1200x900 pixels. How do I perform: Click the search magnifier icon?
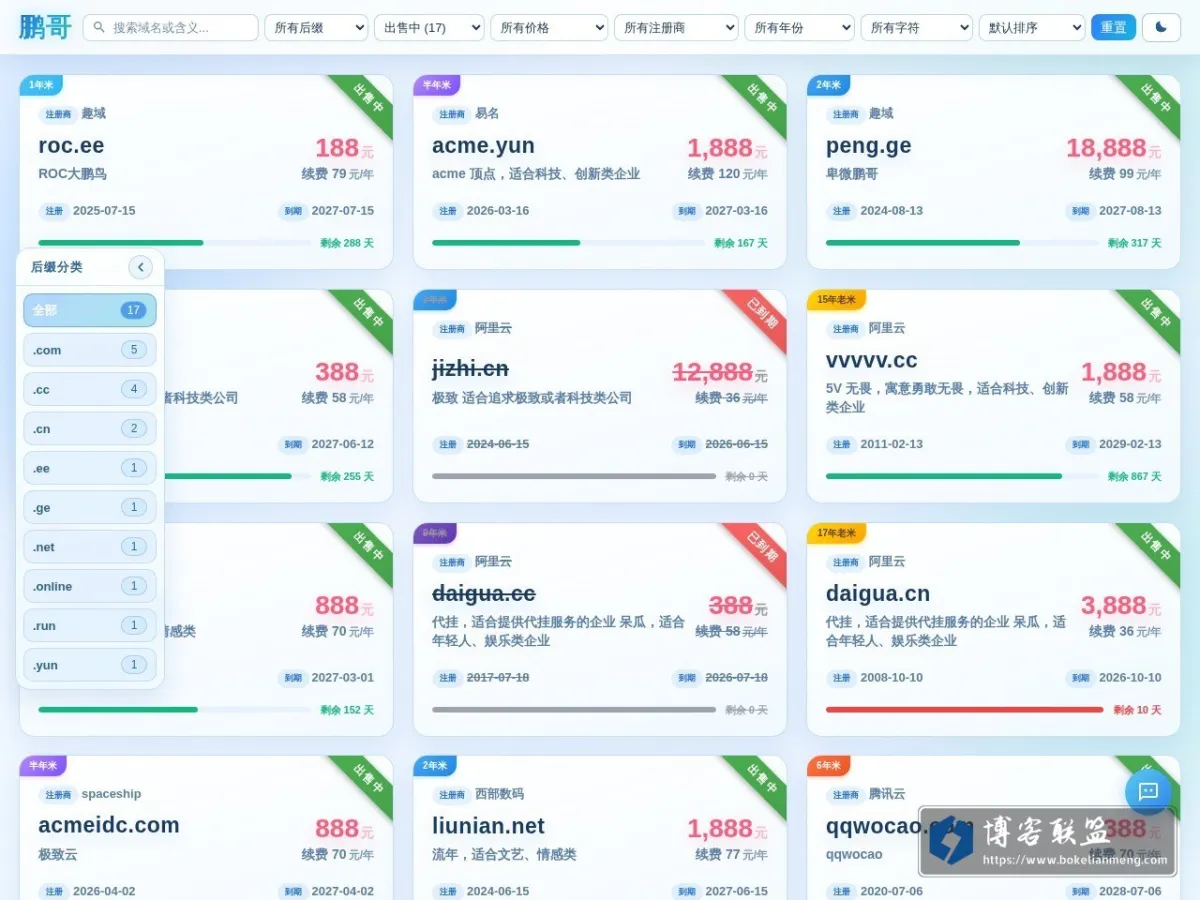99,27
